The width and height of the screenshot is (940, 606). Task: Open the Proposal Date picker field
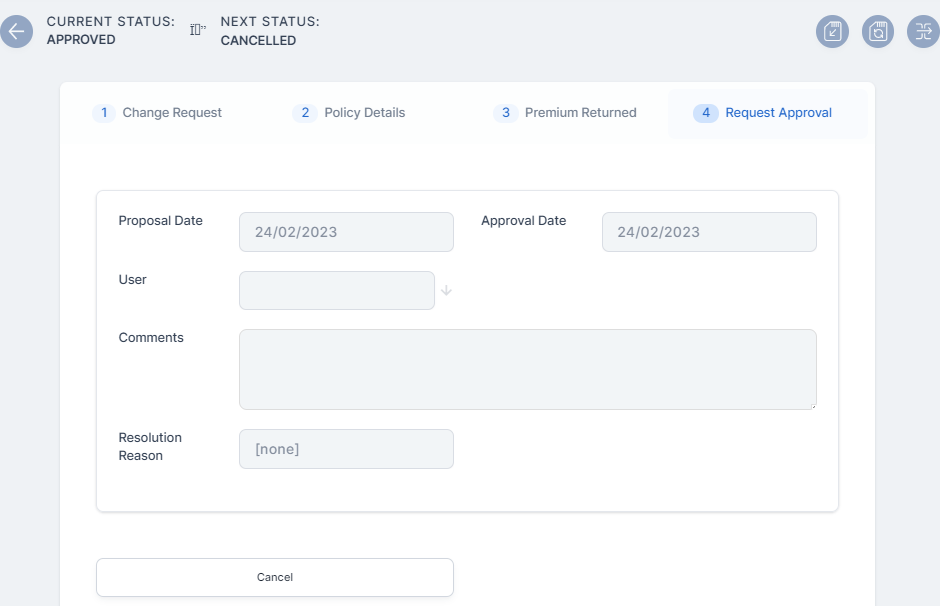pos(346,232)
